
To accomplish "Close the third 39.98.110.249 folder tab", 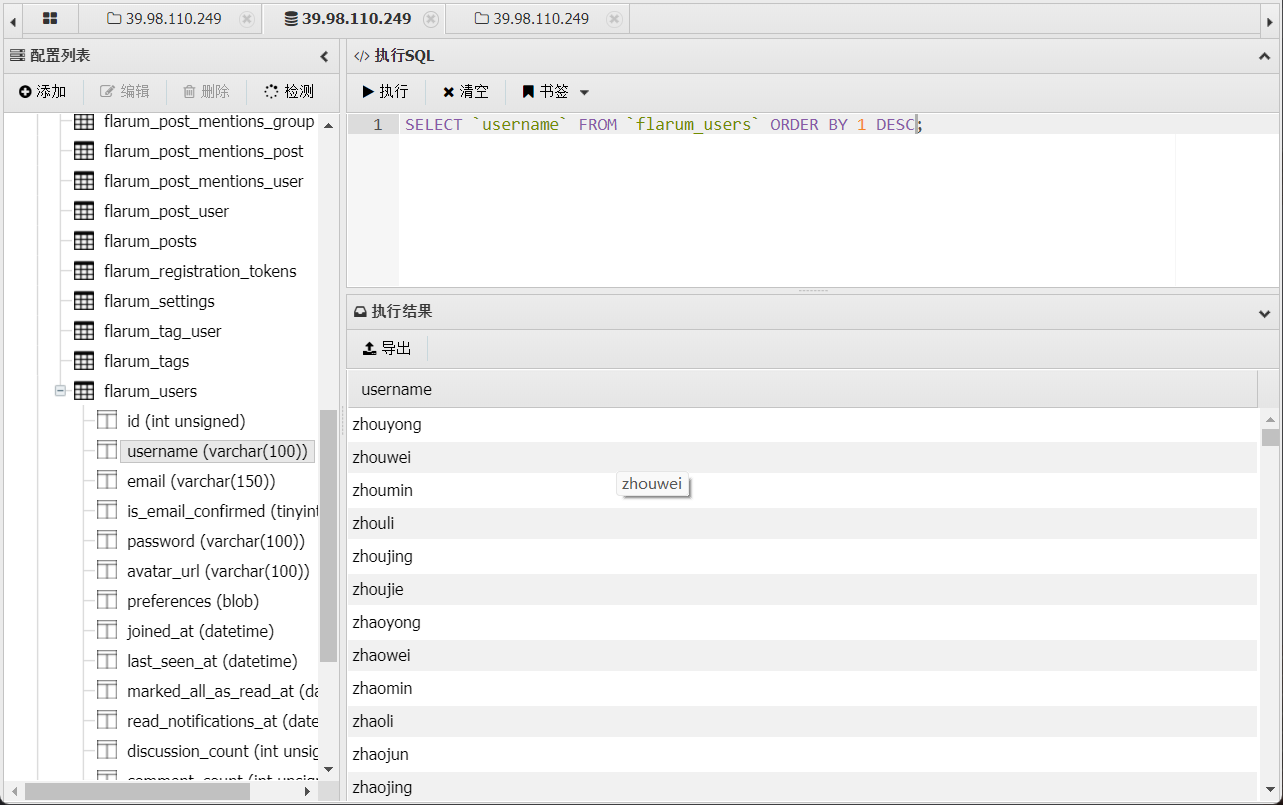I will coord(614,19).
